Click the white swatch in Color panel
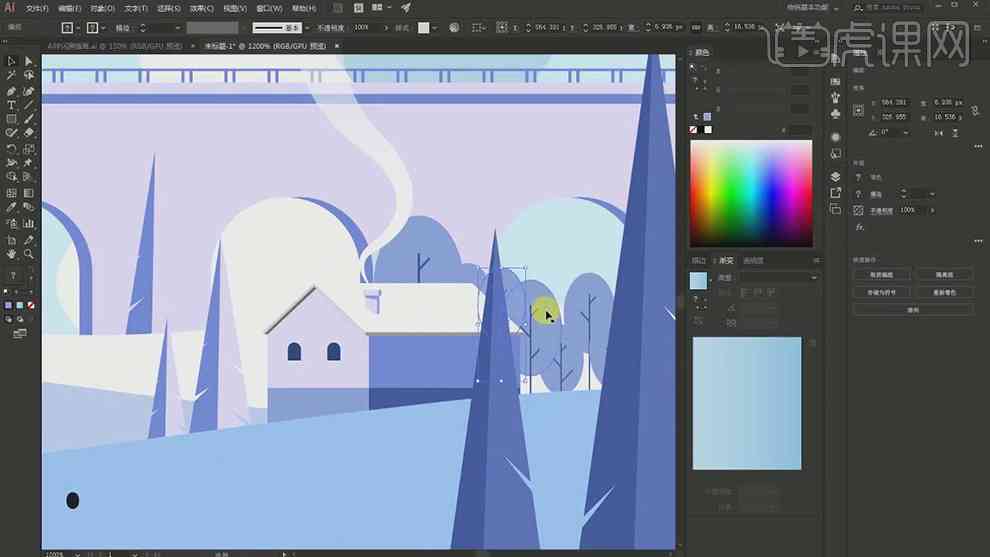Image resolution: width=990 pixels, height=557 pixels. (708, 129)
